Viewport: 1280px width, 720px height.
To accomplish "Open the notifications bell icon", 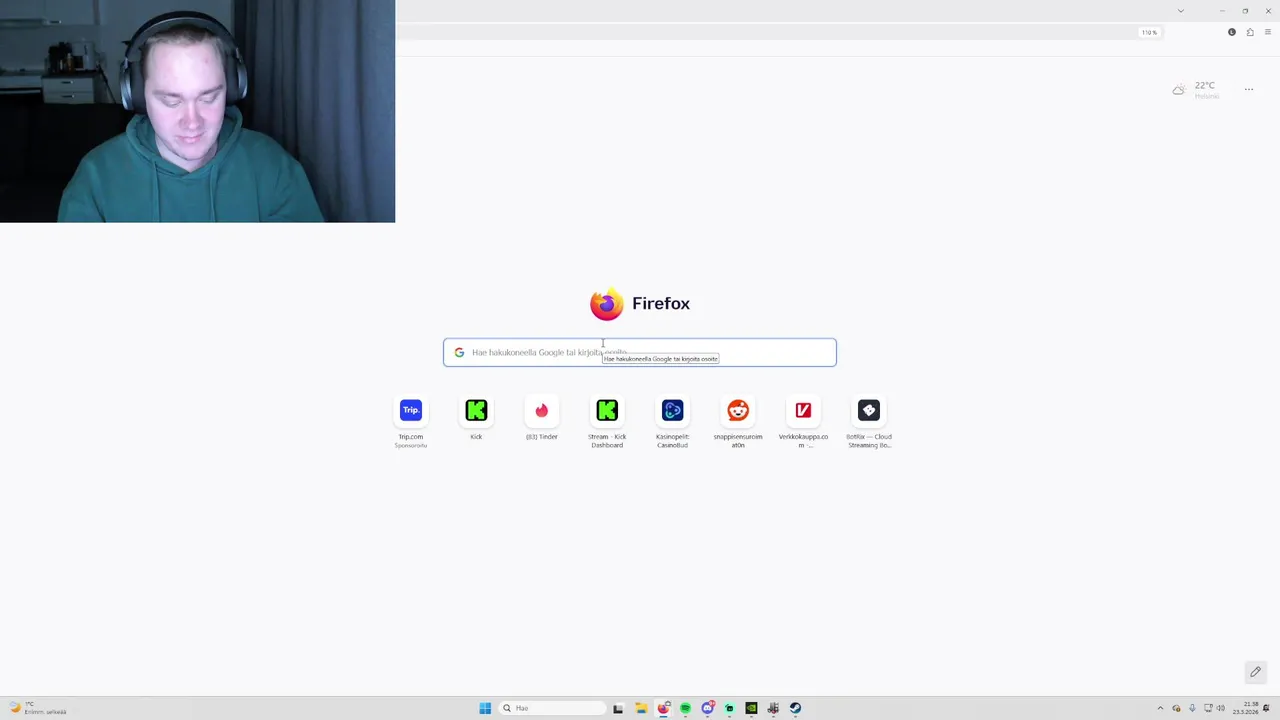I will [x=1266, y=708].
